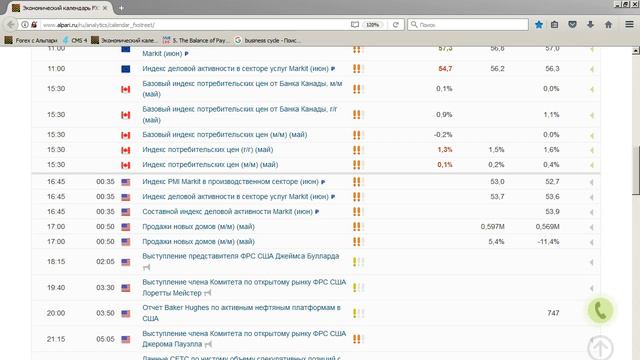Click the red actual value 54,7
Viewport: 640px width, 360px height.
pyautogui.click(x=445, y=69)
